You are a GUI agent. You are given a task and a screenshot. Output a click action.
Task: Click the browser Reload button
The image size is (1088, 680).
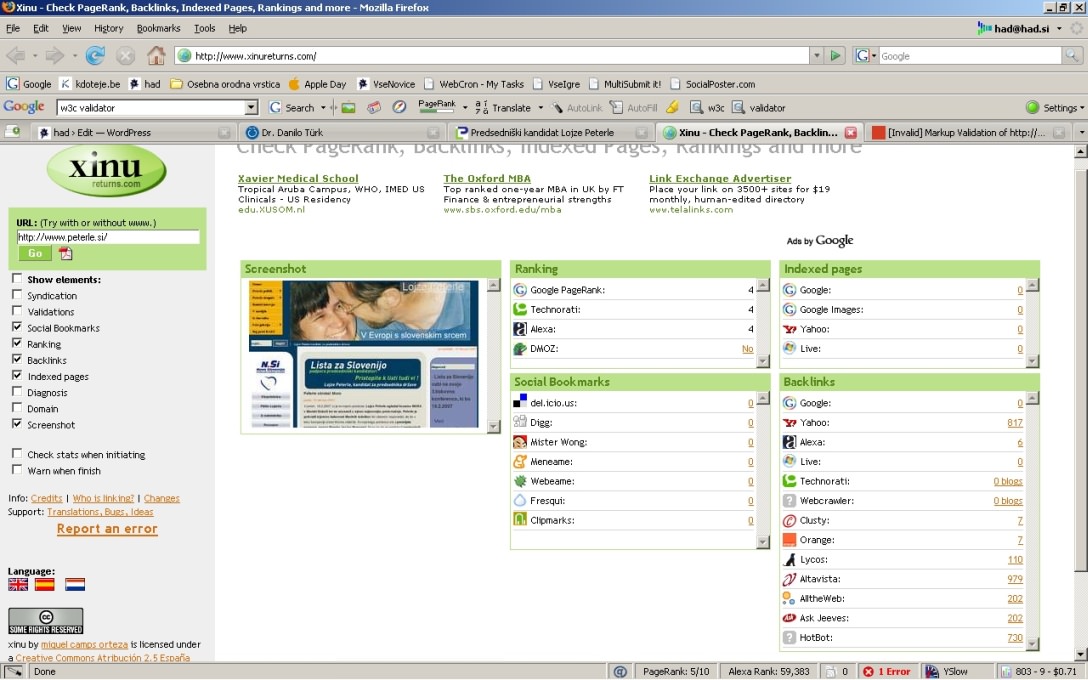click(x=95, y=56)
